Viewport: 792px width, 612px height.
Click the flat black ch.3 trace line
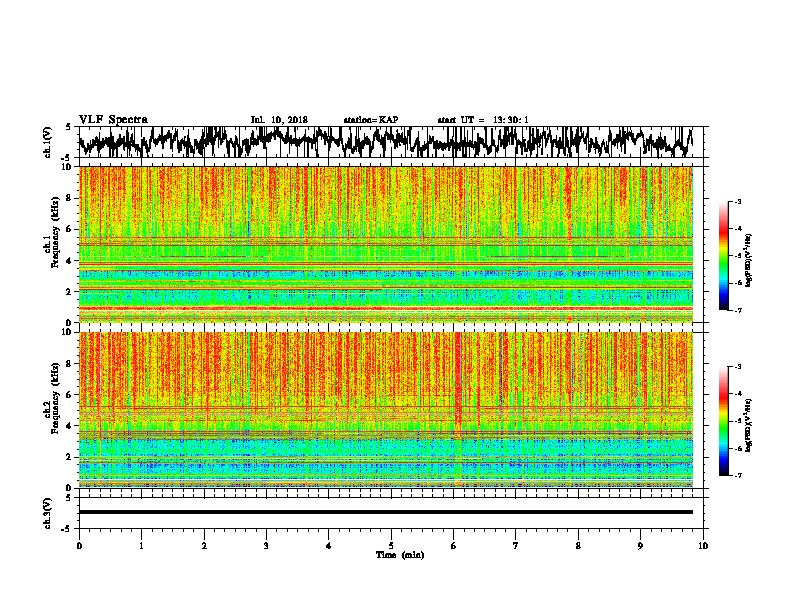click(386, 512)
